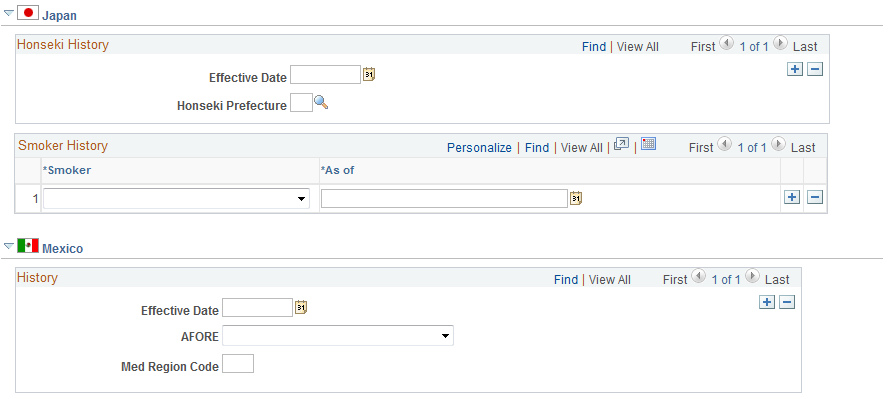Open calendar for Honseki Effective Date
This screenshot has width=894, height=399.
[369, 75]
